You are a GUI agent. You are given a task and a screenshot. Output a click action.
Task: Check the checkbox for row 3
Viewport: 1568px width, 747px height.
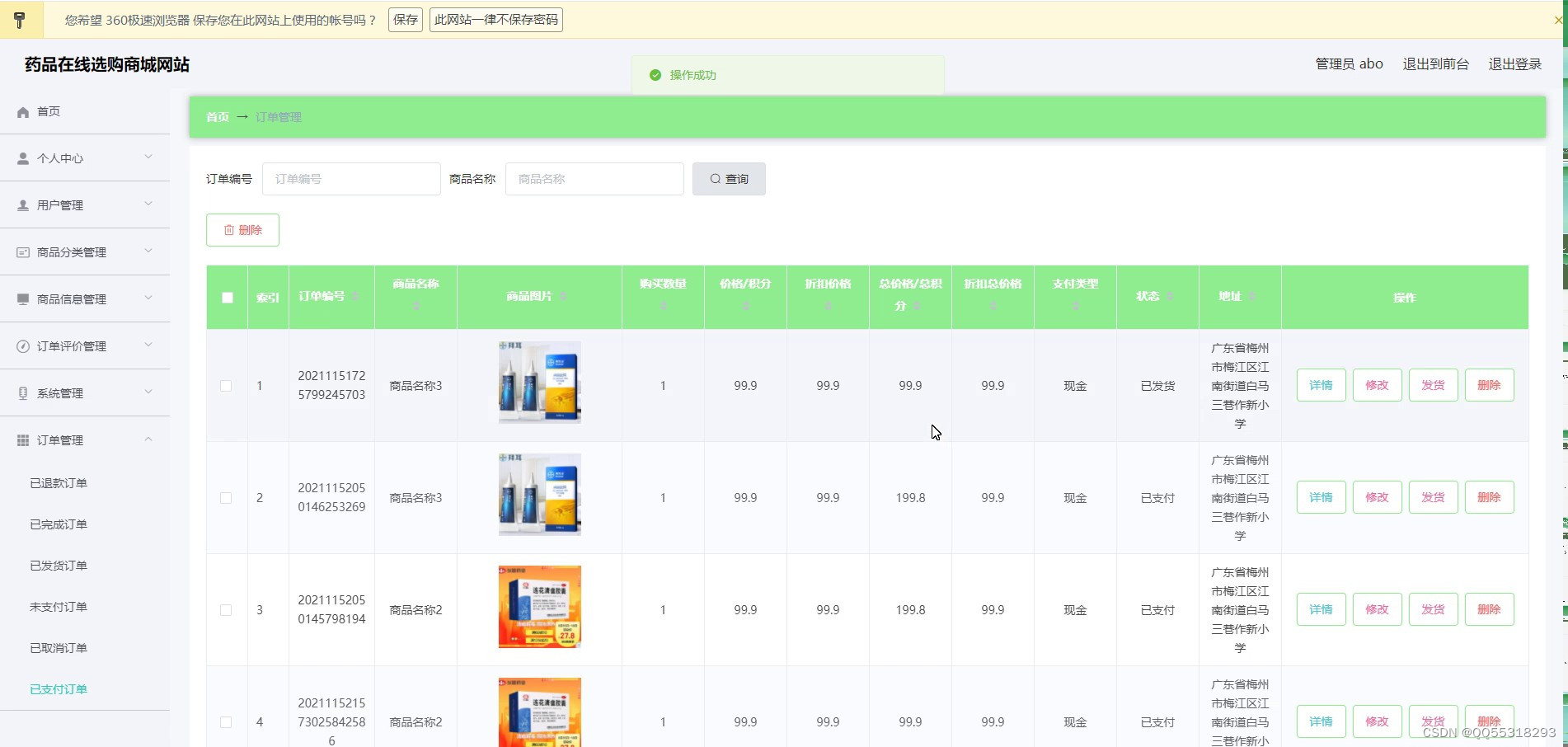pos(226,610)
